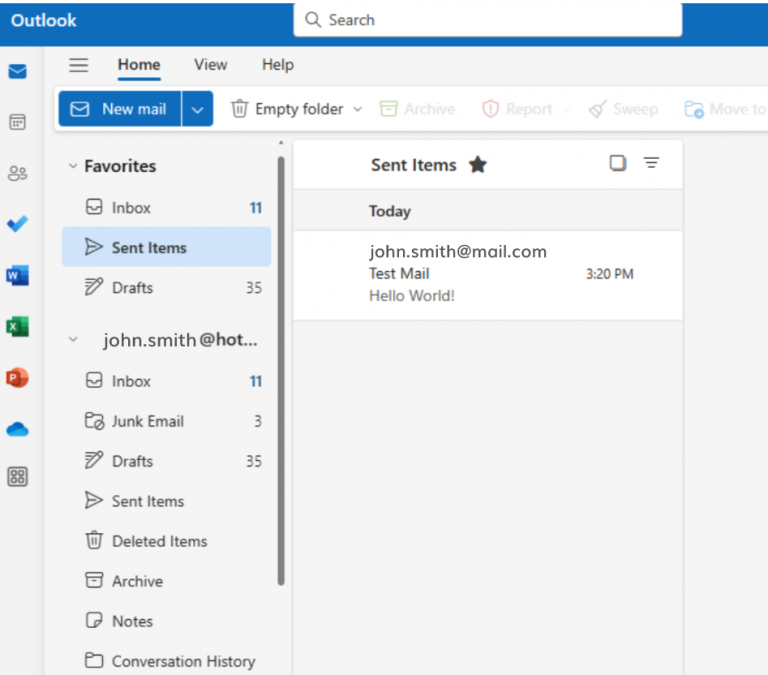Launch Excel from the app rail

point(17,327)
